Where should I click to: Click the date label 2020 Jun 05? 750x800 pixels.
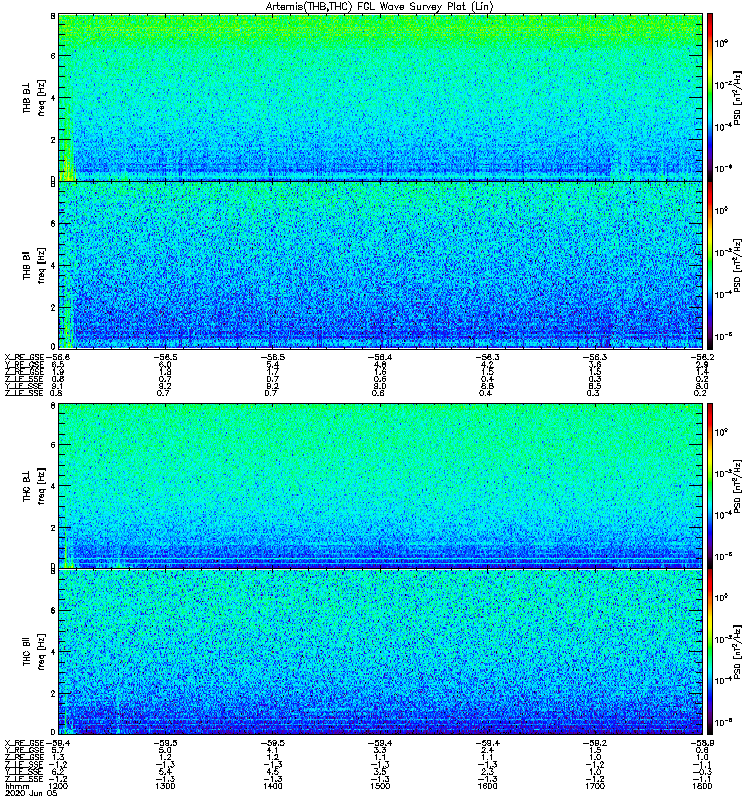31,793
